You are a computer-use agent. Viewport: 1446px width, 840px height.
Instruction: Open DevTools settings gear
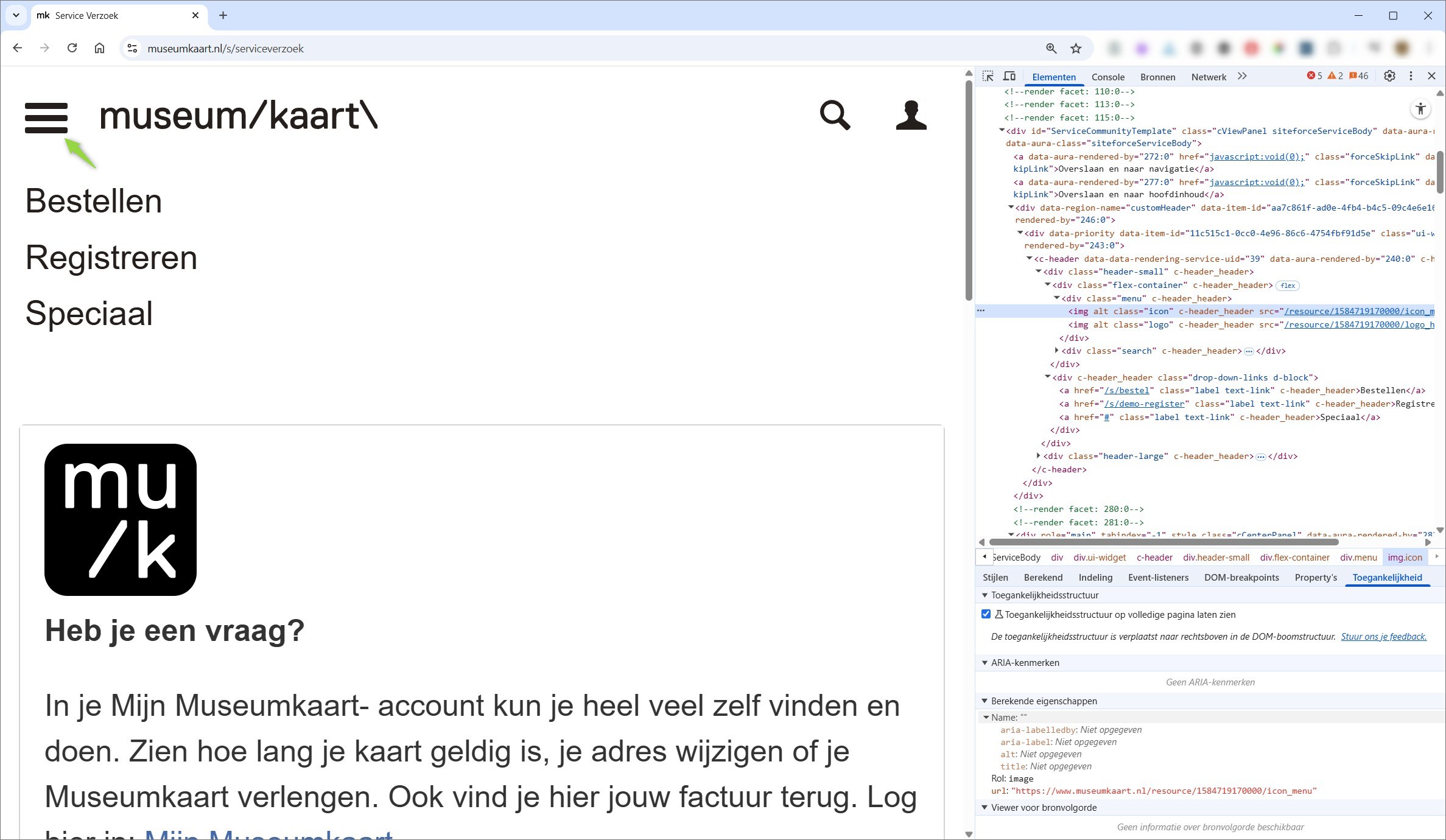1389,76
